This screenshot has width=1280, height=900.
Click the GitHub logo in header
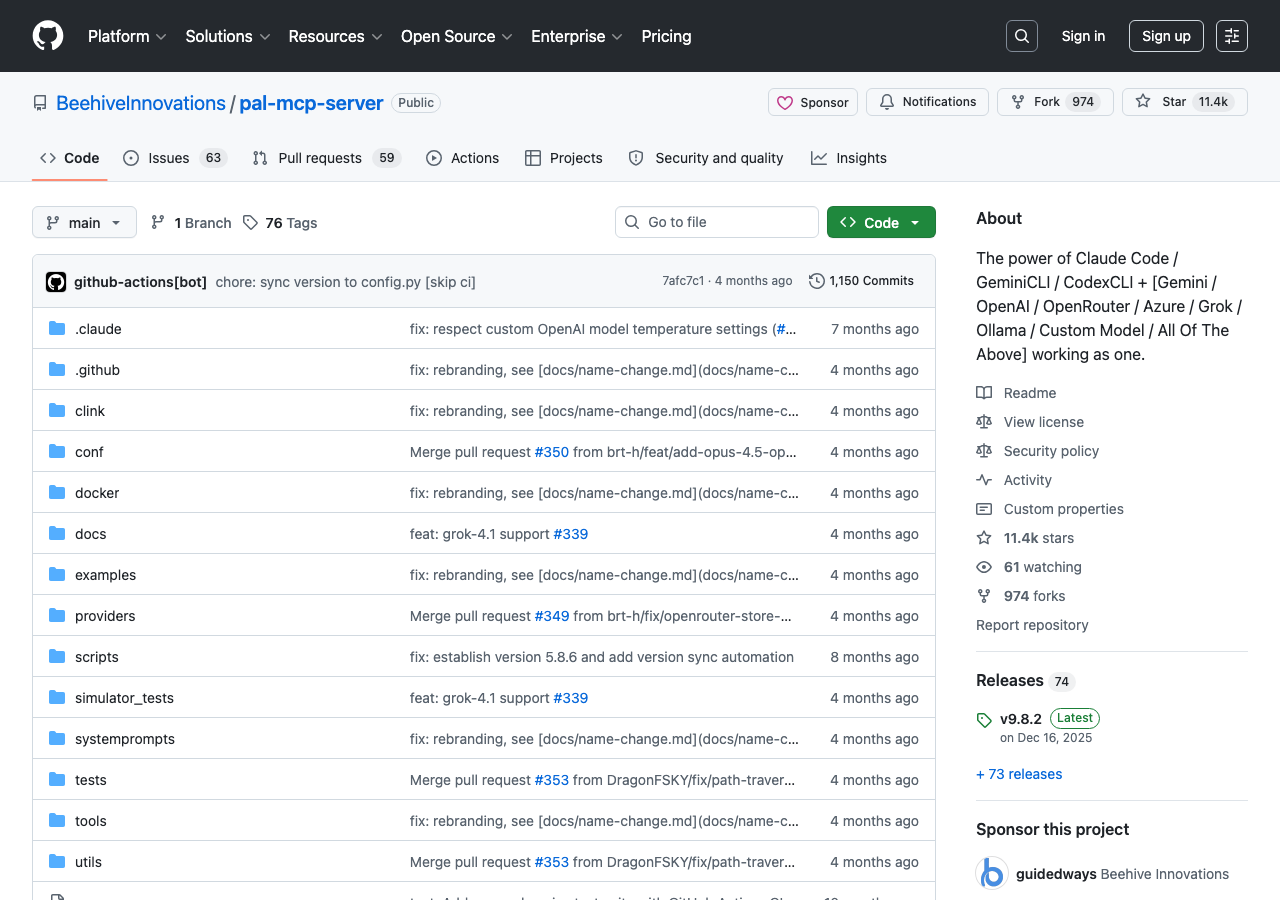48,36
